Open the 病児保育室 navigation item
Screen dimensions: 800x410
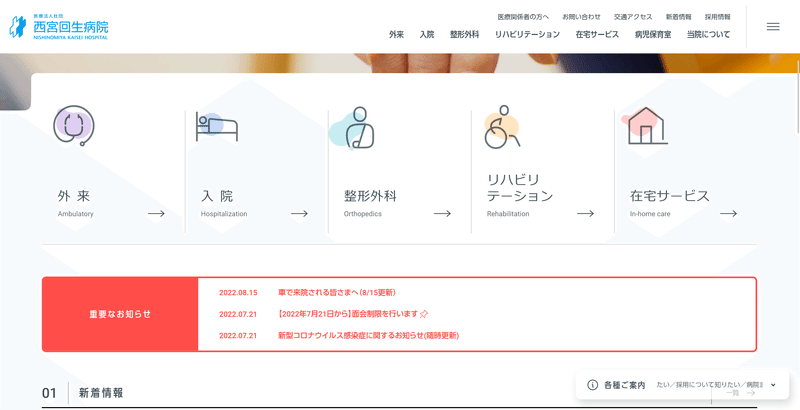(653, 35)
